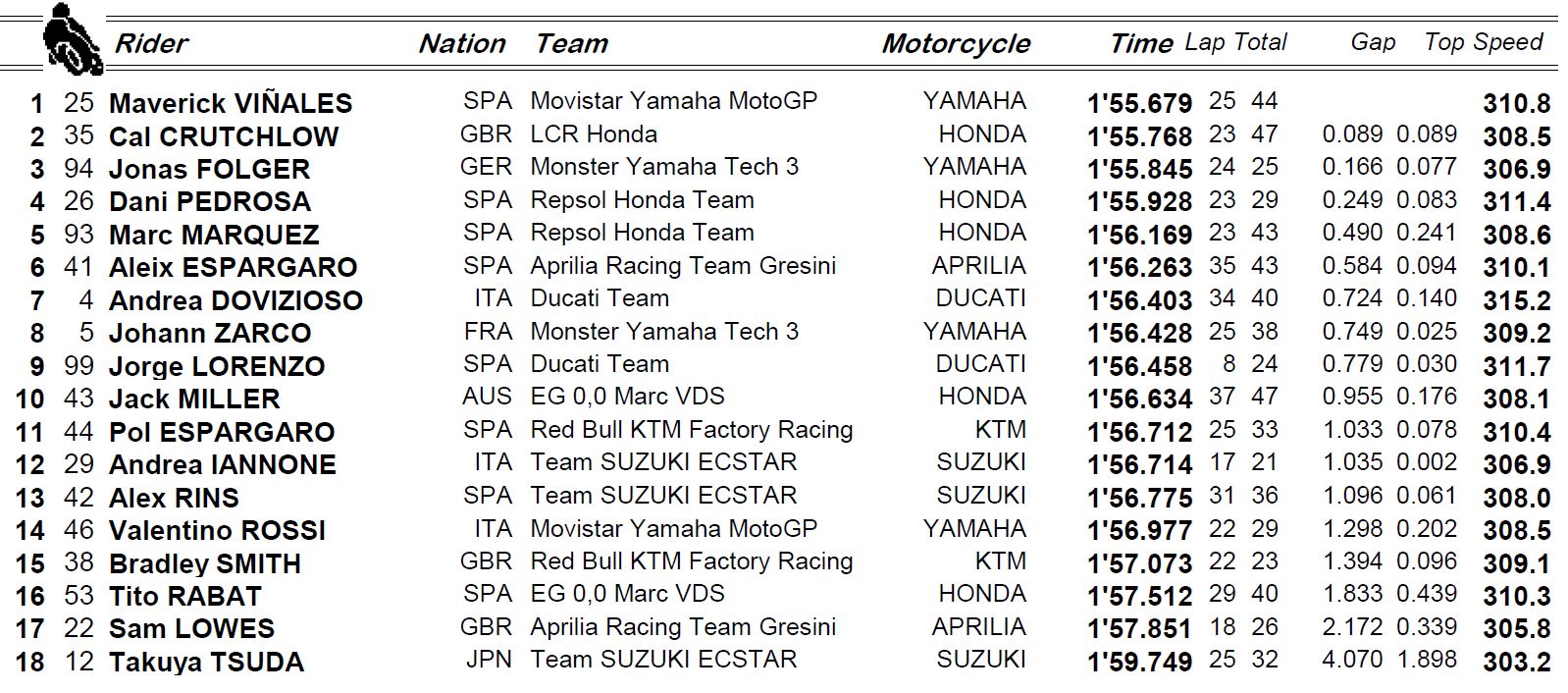Click Ducati Team in Dovizioso's row

click(600, 298)
